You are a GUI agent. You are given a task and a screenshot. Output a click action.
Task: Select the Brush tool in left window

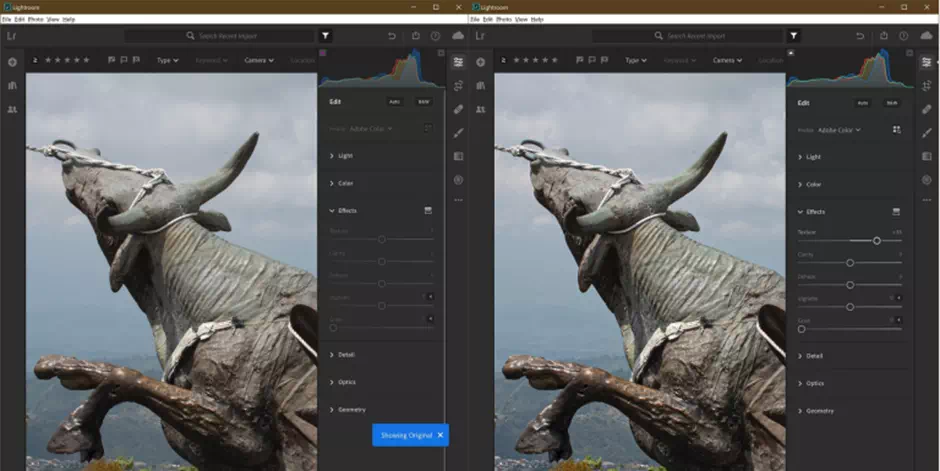click(x=459, y=133)
